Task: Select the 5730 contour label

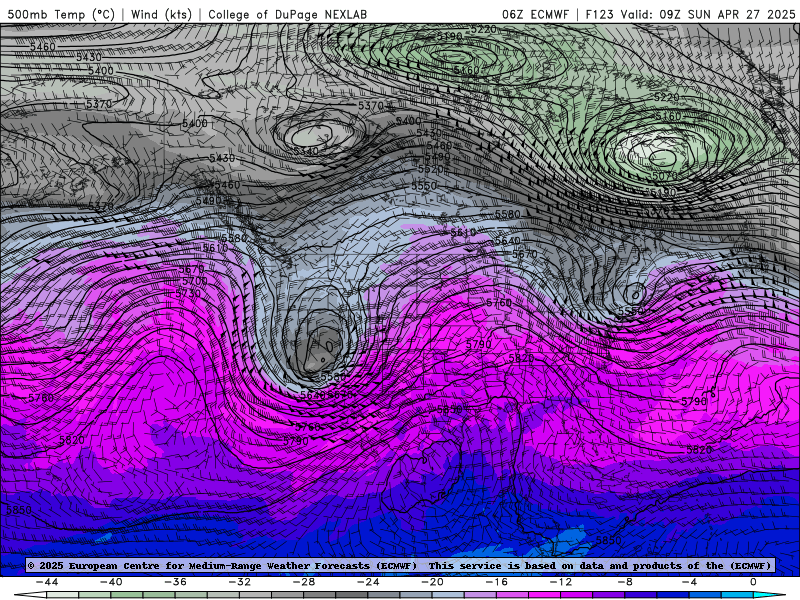Action: 188,293
